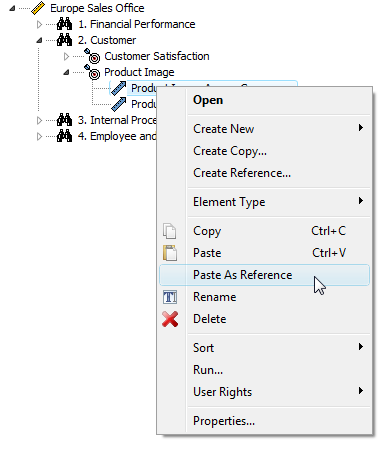392x454 pixels.
Task: Select 4. Employee tree label
Action: click(x=117, y=136)
